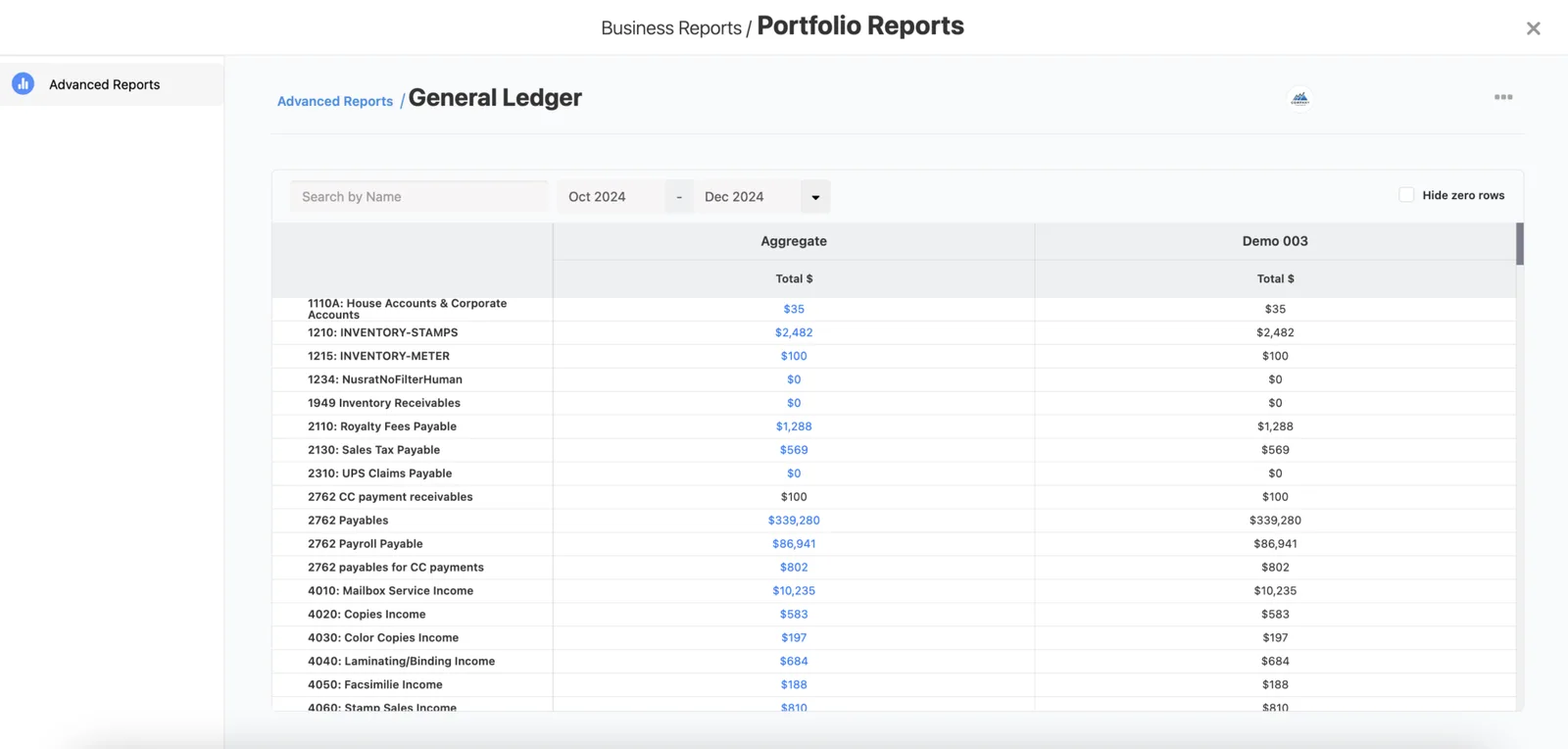Viewport: 1568px width, 749px height.
Task: Click the vertical scrollbar of the ledger table
Action: click(1520, 244)
